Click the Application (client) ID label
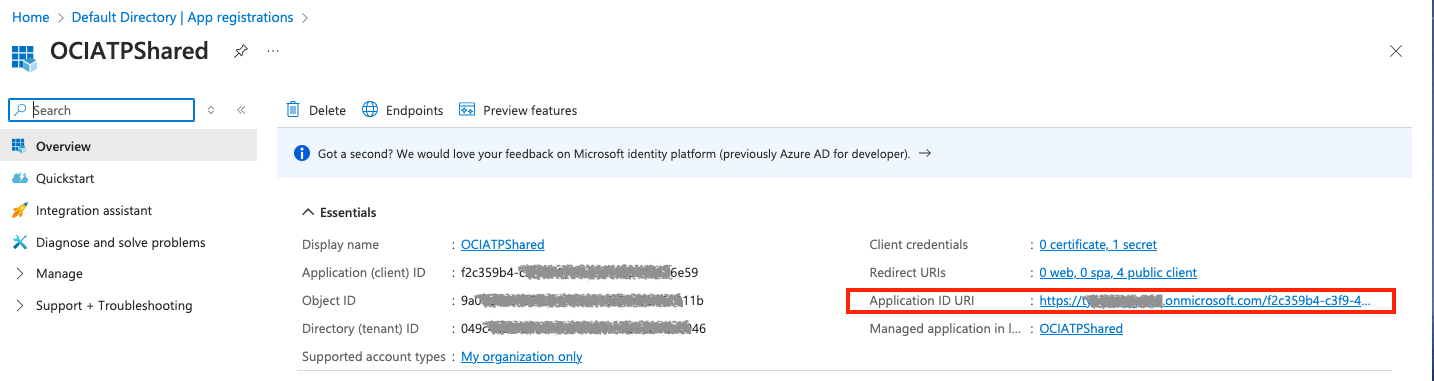The image size is (1434, 381). tap(364, 273)
